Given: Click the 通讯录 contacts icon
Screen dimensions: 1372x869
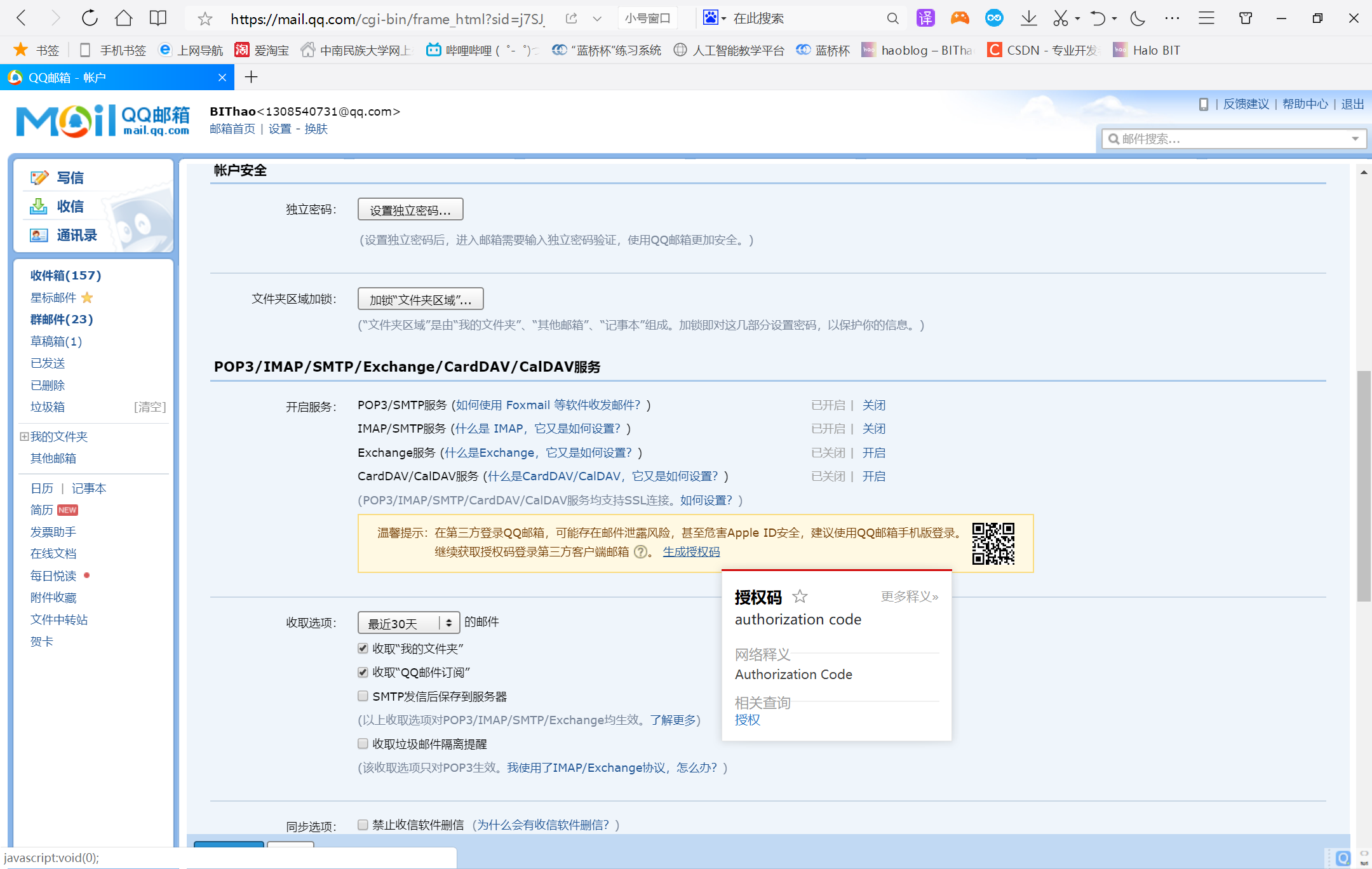Looking at the screenshot, I should pos(39,235).
